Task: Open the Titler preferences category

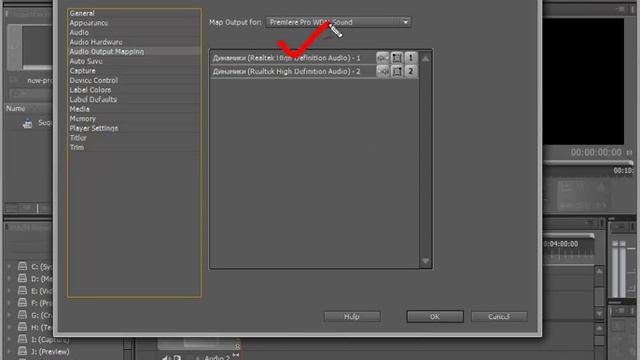Action: click(78, 138)
